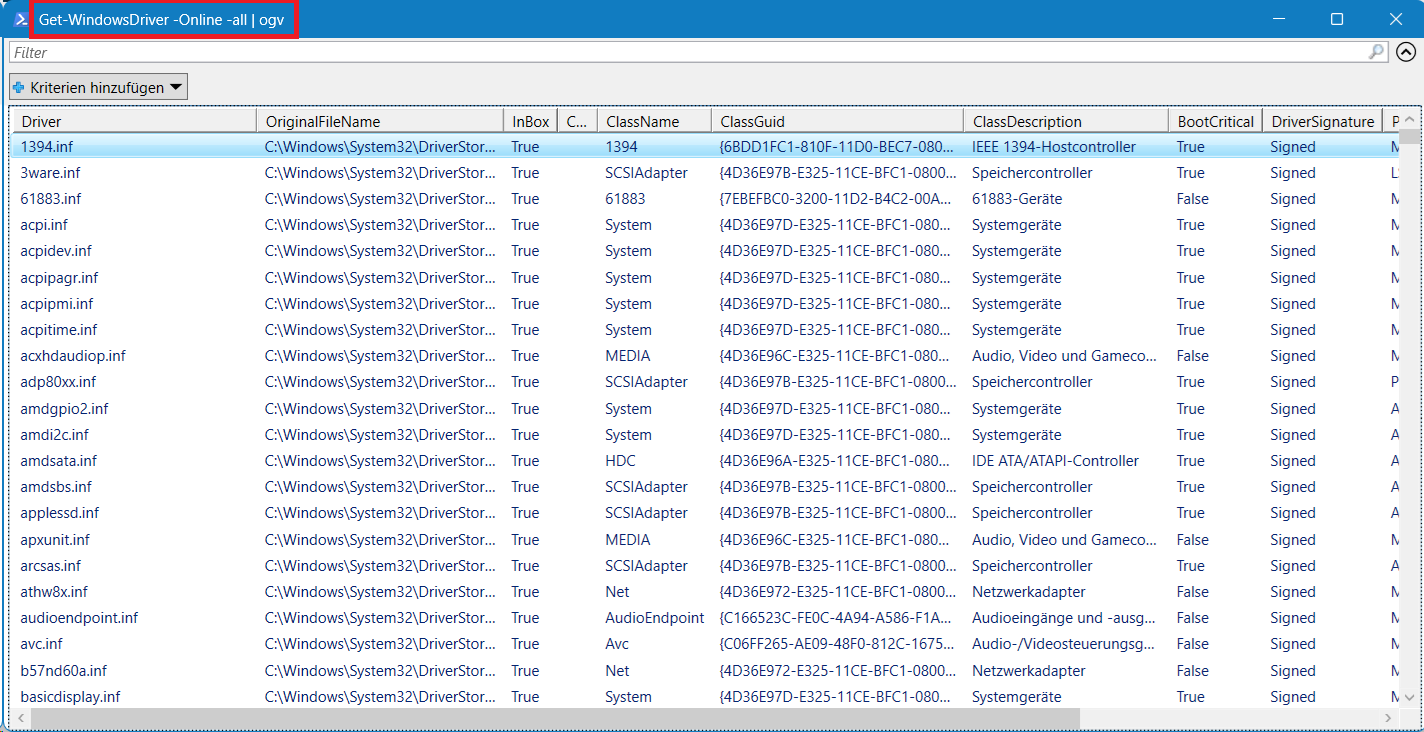Click the Avc class name cell
Viewport: 1424px width, 732px height.
coord(618,644)
